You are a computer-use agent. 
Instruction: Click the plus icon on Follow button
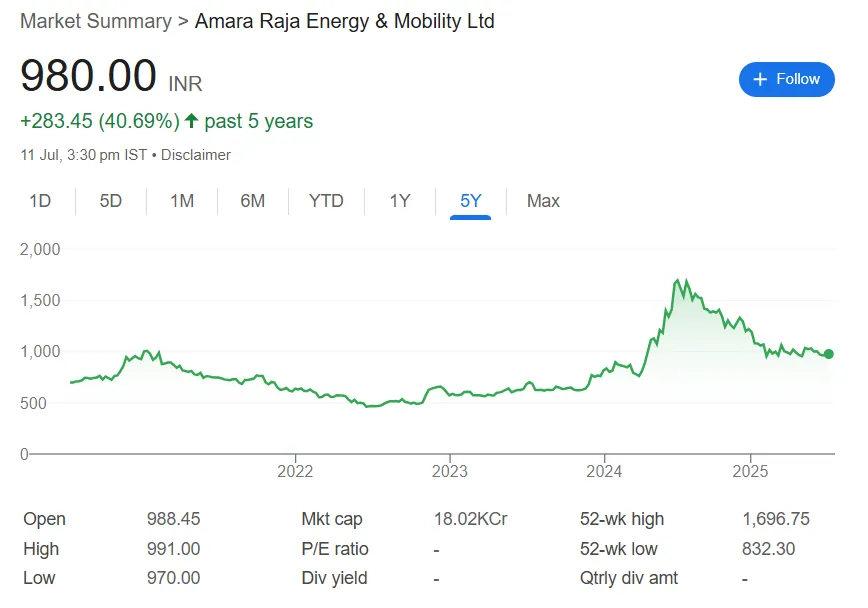[x=760, y=79]
